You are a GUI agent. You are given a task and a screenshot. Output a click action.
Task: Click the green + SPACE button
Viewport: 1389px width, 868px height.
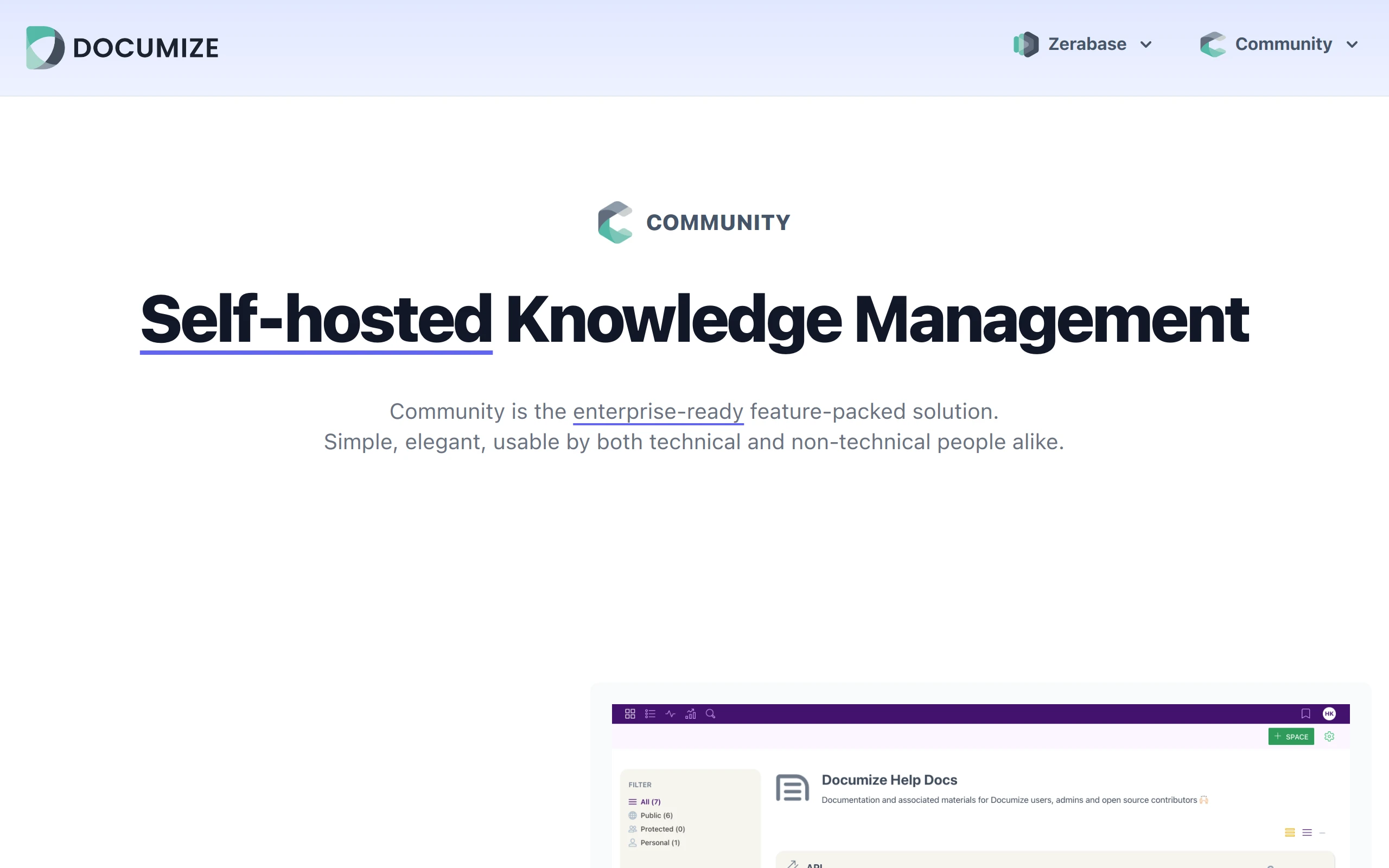coord(1291,737)
